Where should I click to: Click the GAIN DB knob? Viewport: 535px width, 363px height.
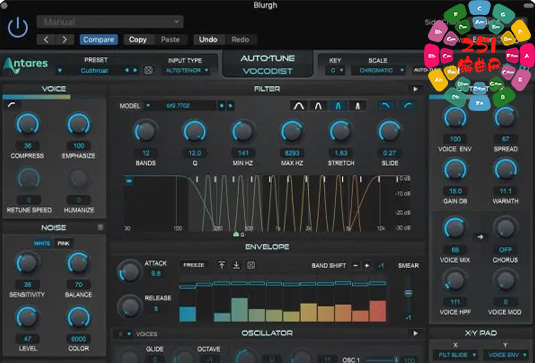pyautogui.click(x=455, y=170)
